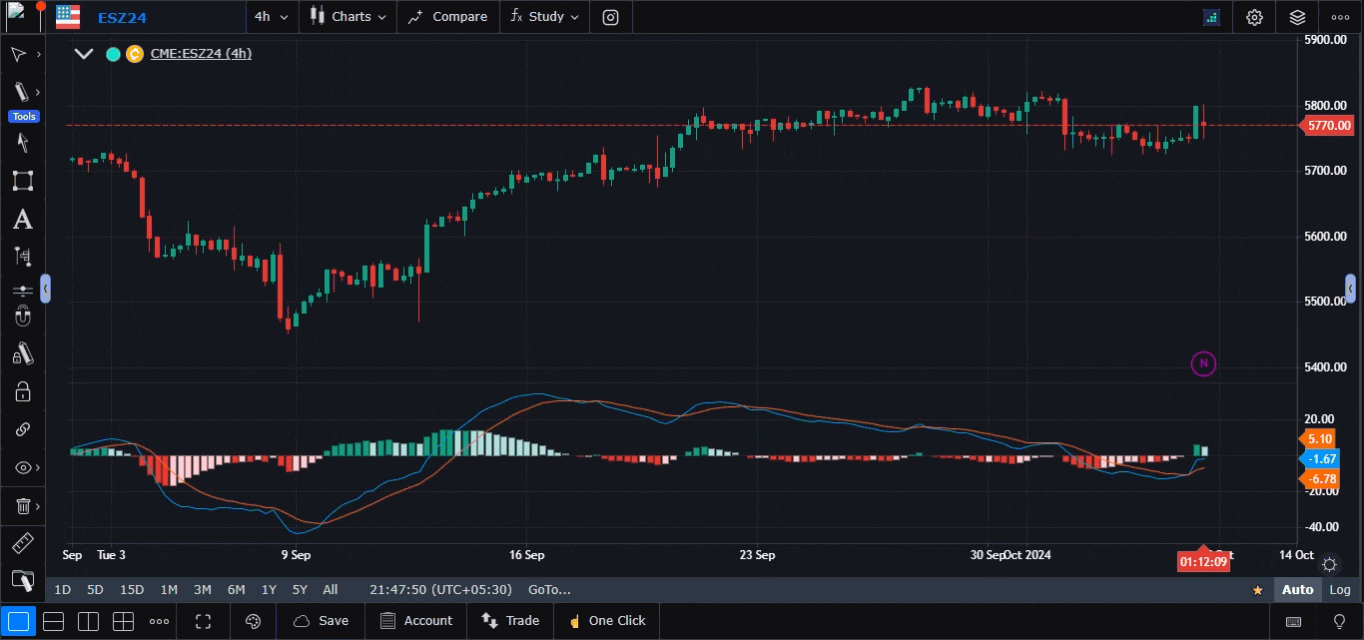The height and width of the screenshot is (640, 1364).
Task: Expand pencil tool options arrow
Action: pyautogui.click(x=38, y=92)
